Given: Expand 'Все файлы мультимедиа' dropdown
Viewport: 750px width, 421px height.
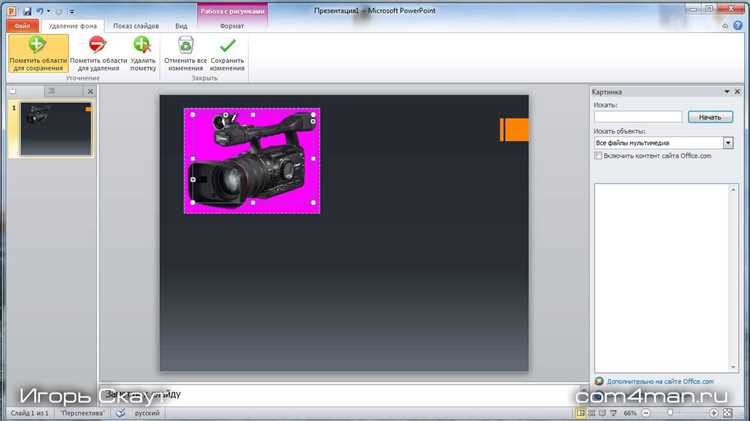Looking at the screenshot, I should tap(728, 143).
